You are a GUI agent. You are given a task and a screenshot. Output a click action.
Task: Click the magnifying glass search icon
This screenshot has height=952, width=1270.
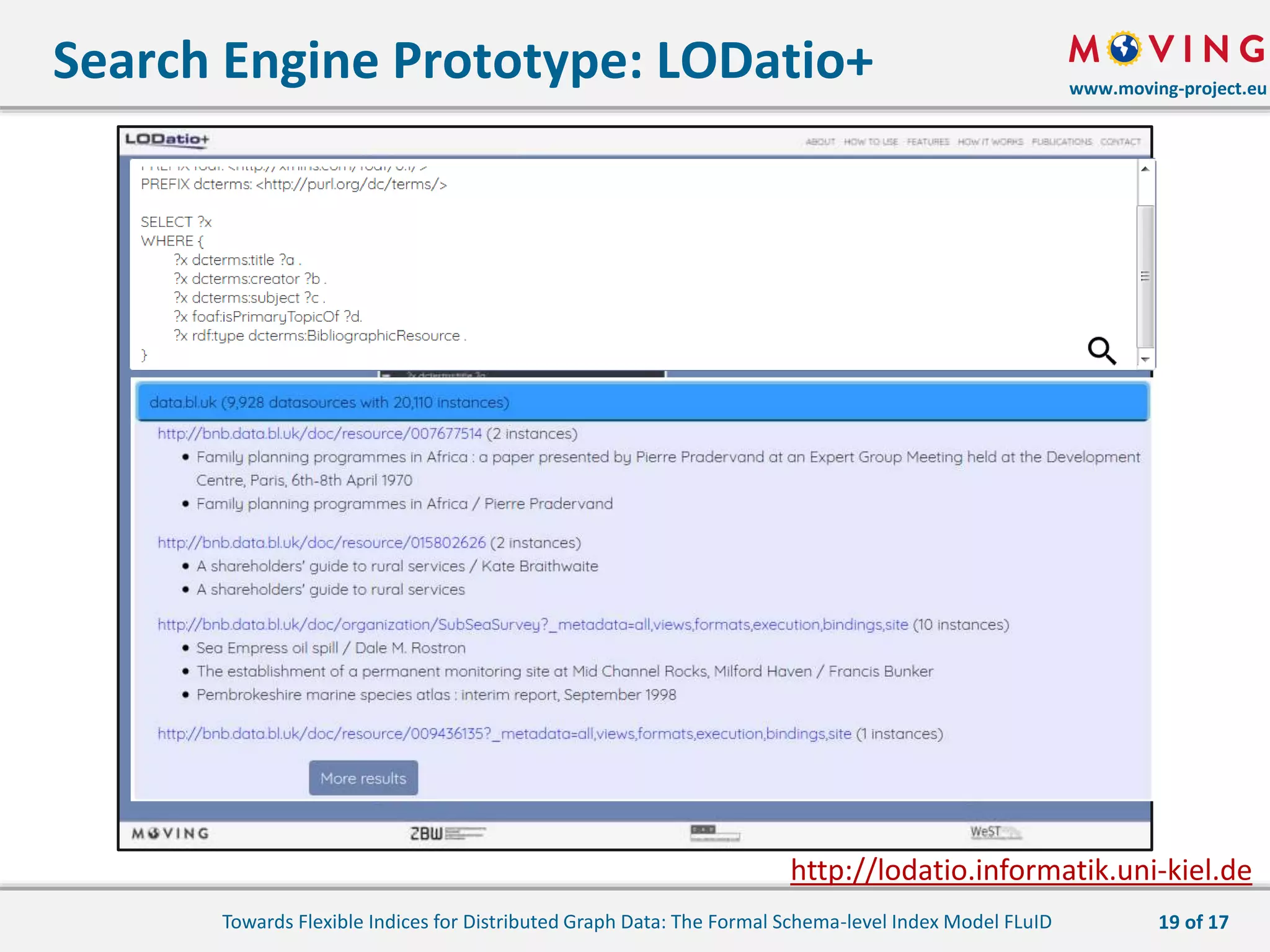click(1102, 351)
